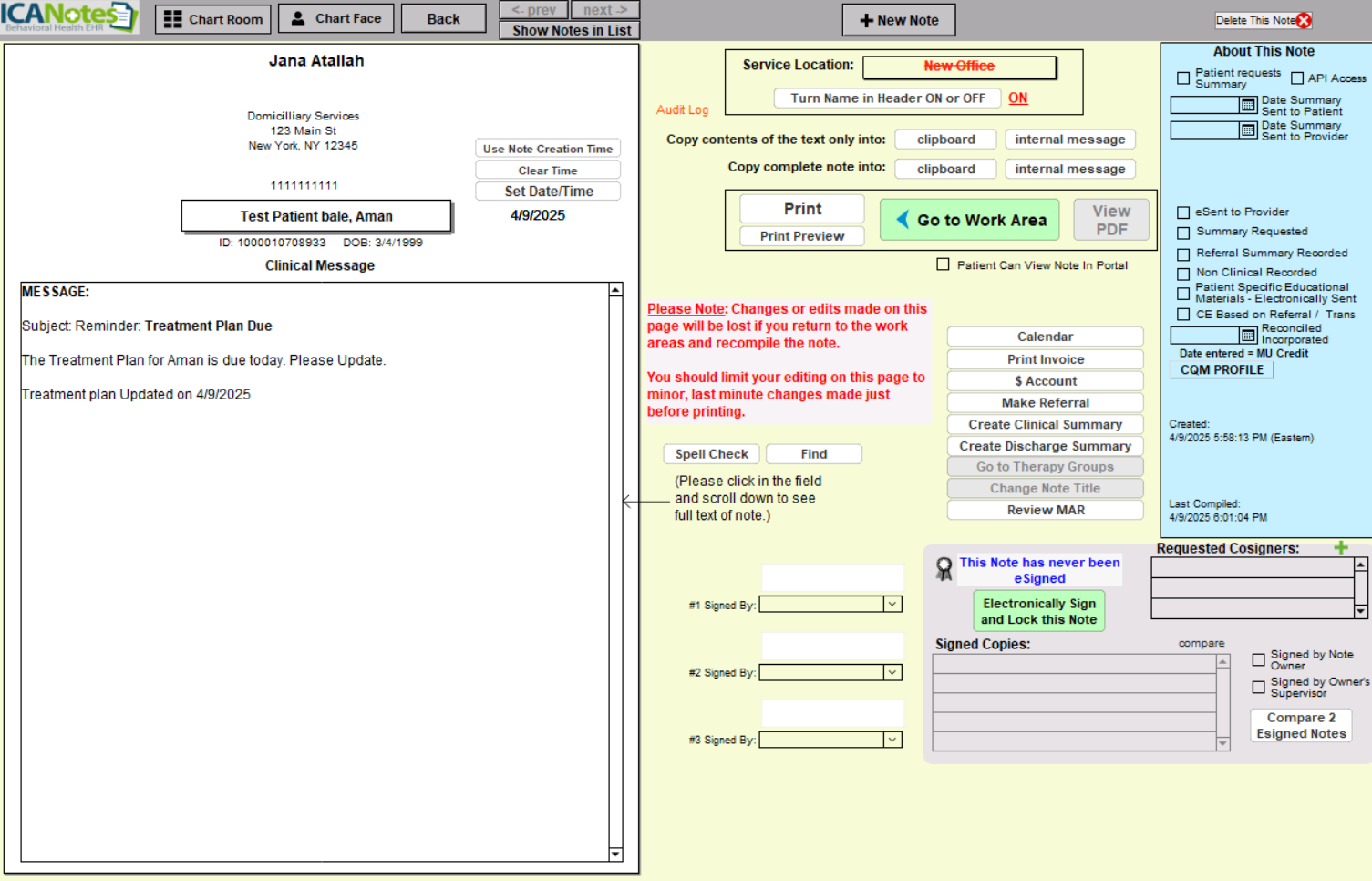The width and height of the screenshot is (1372, 881).
Task: Click the eSign ribbon award icon
Action: pos(944,570)
